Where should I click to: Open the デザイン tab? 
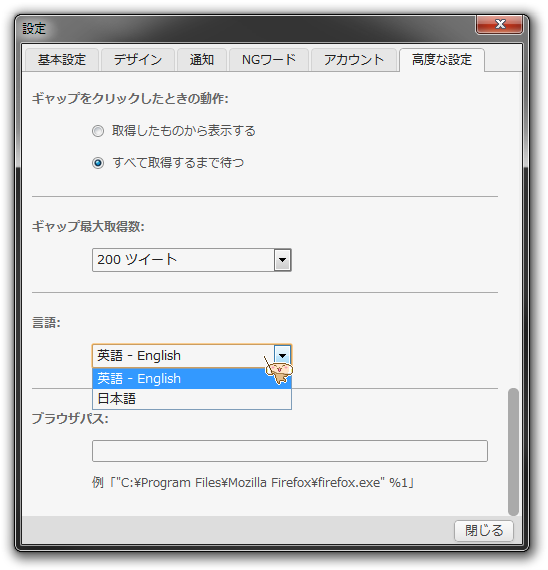(x=138, y=60)
